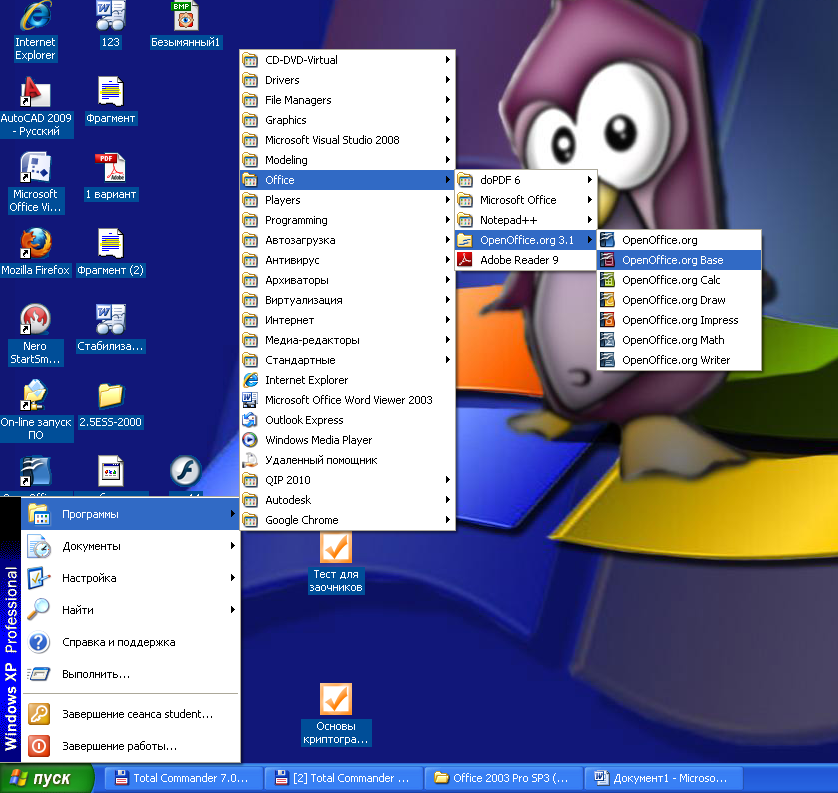
Task: Open Удаленный помощник
Action: [x=347, y=460]
